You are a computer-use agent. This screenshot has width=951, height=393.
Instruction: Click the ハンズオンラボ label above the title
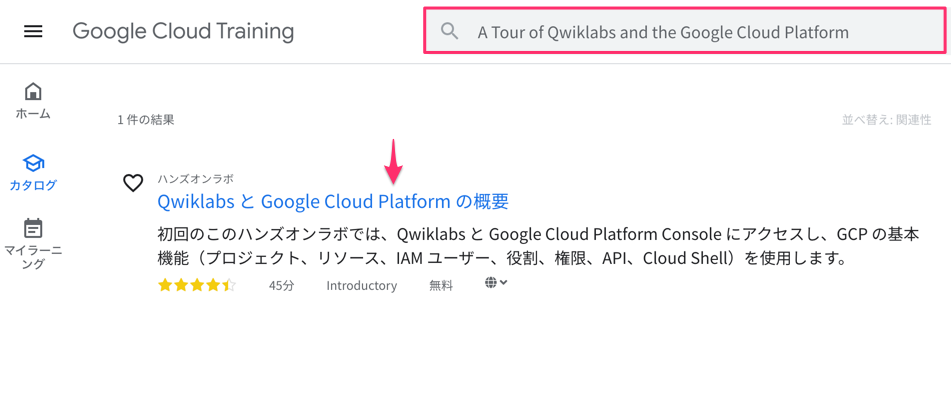(x=195, y=178)
